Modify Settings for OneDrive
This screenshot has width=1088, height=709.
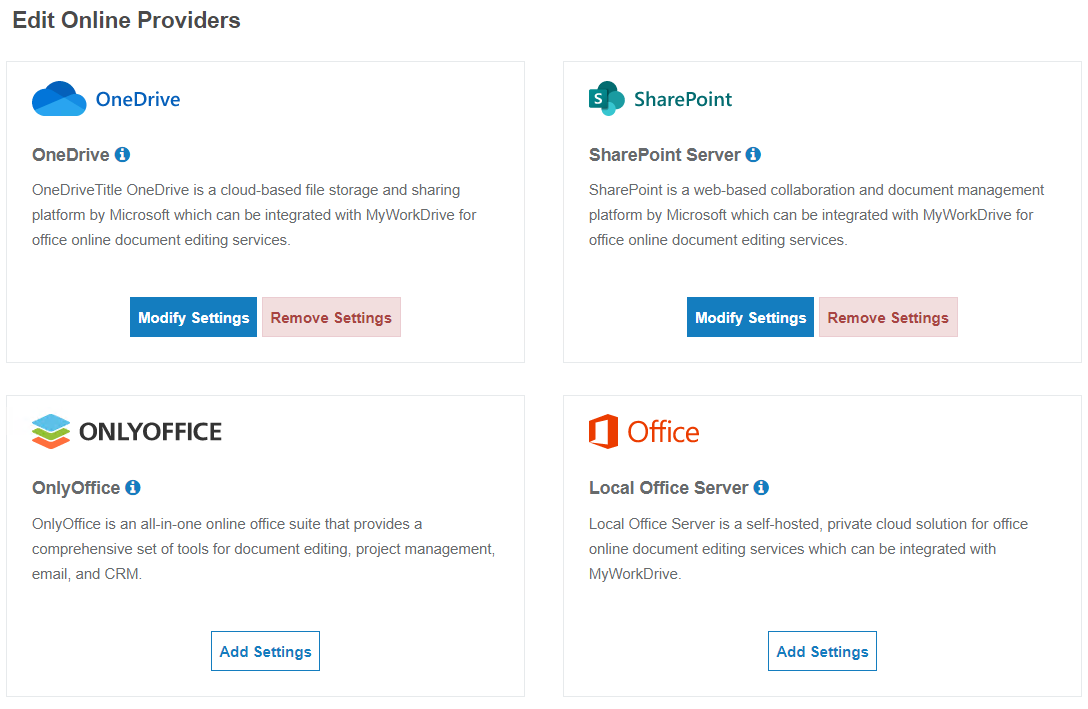(x=193, y=317)
